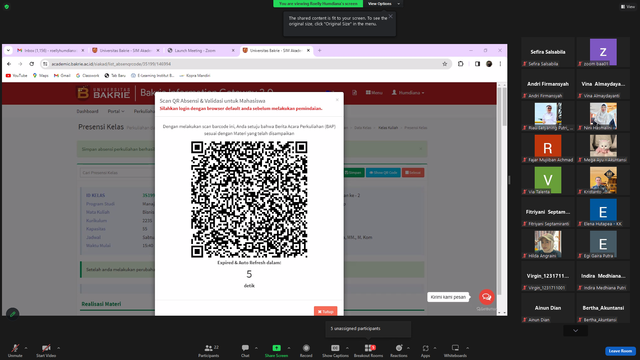
Task: Open the Apps icon
Action: (425, 348)
